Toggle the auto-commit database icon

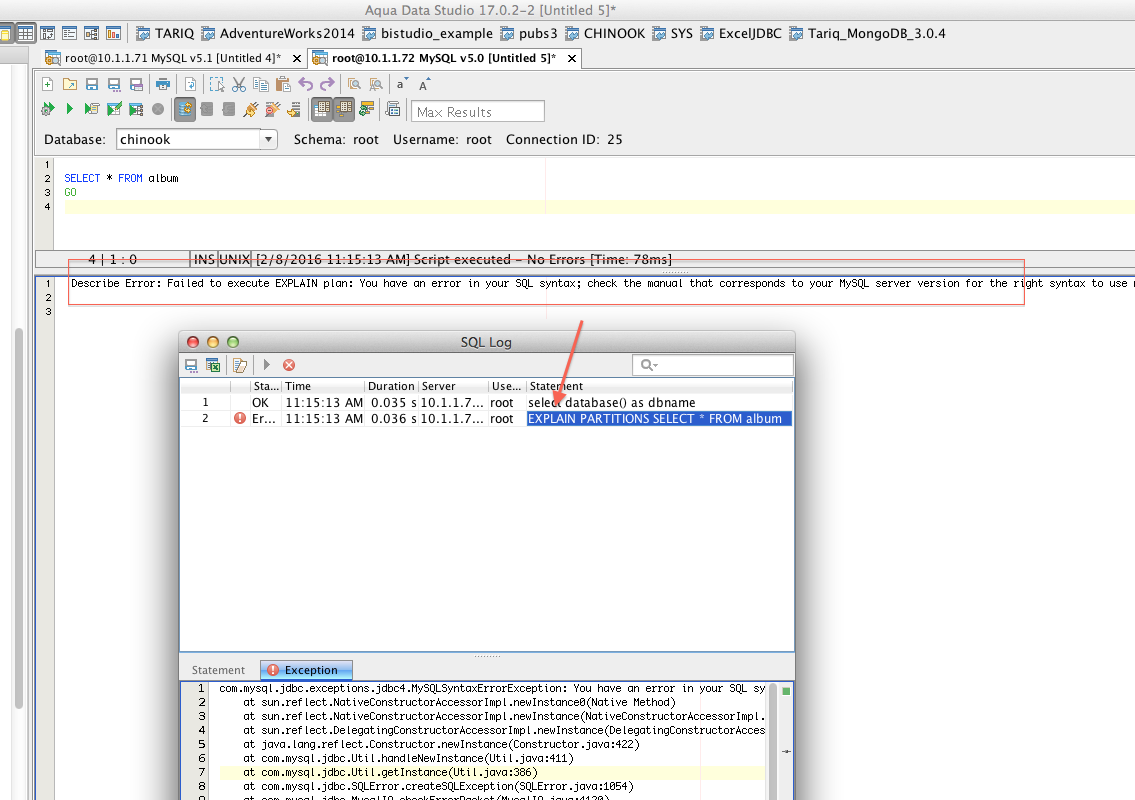[185, 109]
